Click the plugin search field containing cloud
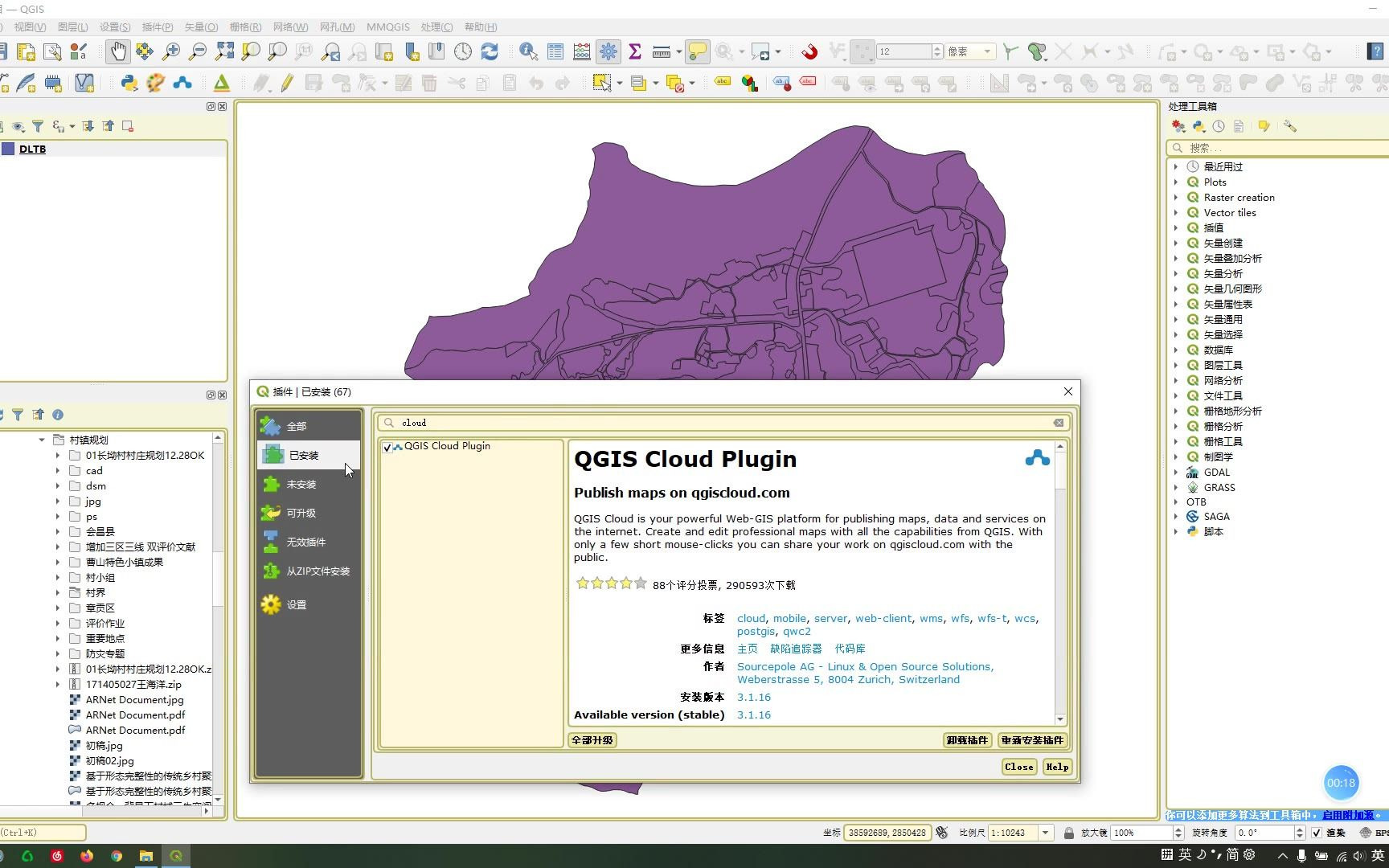This screenshot has width=1389, height=868. [x=723, y=423]
